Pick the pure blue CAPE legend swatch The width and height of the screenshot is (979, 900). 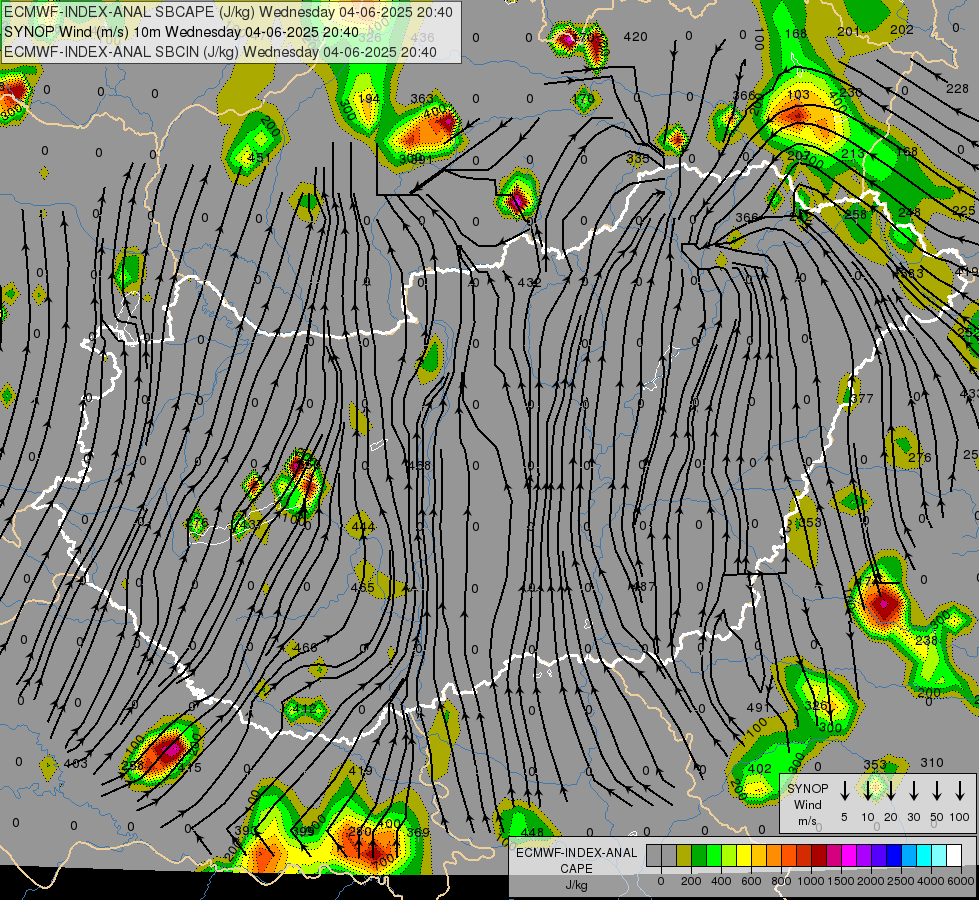pos(895,856)
